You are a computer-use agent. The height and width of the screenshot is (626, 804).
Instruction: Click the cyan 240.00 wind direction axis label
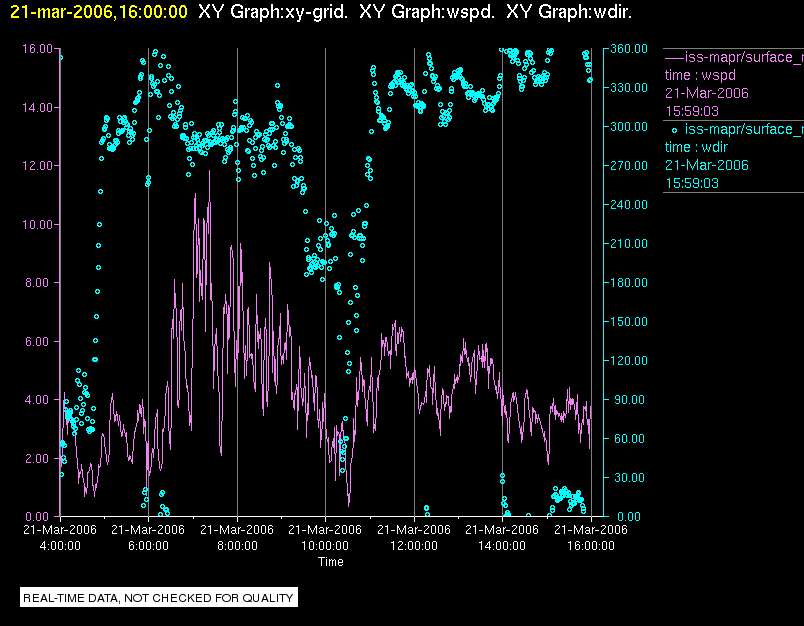tap(629, 205)
